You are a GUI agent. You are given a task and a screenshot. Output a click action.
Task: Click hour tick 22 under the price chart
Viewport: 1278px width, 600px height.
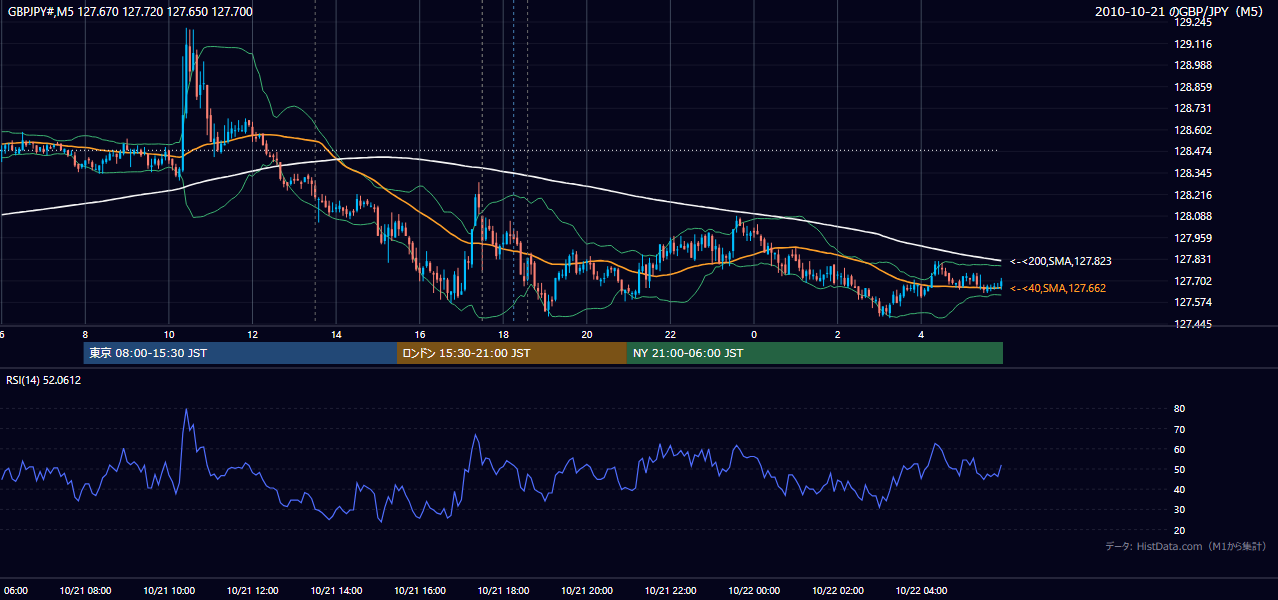click(x=670, y=334)
